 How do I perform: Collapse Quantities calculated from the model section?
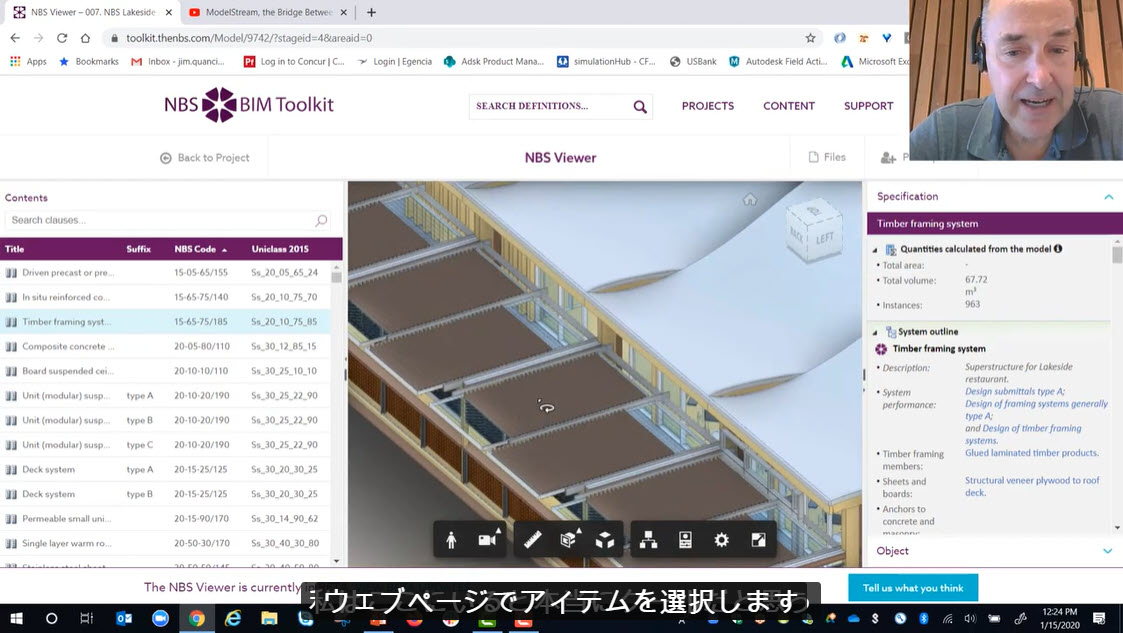874,250
